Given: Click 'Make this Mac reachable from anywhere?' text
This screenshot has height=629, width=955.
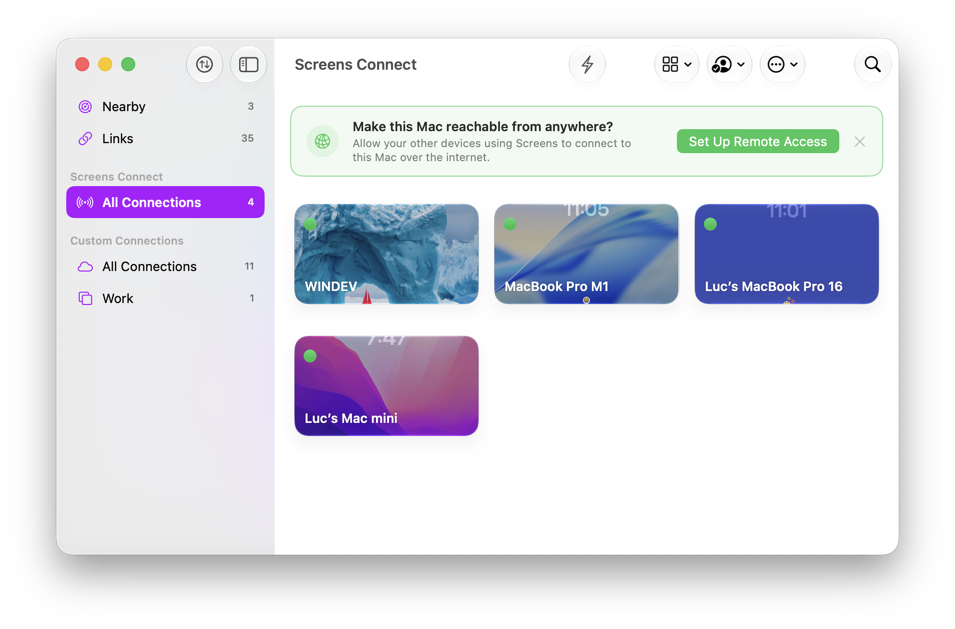Looking at the screenshot, I should click(483, 127).
